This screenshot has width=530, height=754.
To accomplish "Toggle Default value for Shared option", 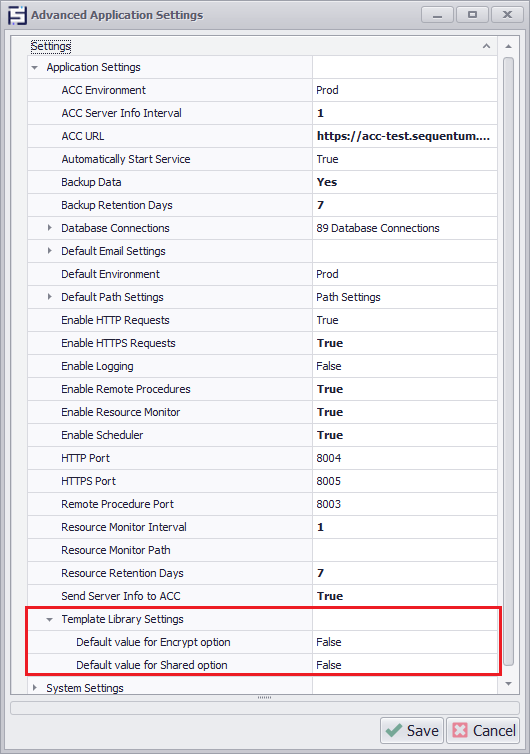I will point(404,665).
